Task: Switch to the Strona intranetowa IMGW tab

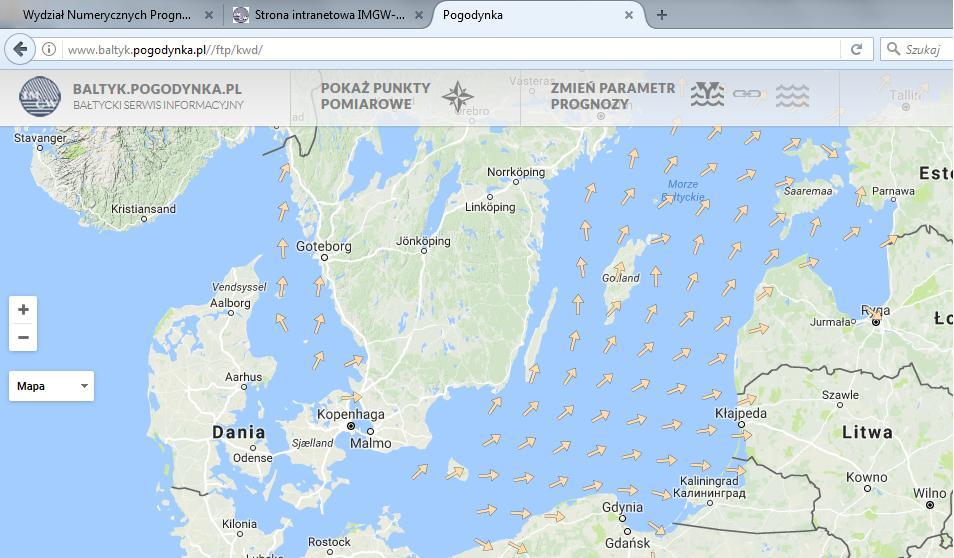Action: click(329, 15)
